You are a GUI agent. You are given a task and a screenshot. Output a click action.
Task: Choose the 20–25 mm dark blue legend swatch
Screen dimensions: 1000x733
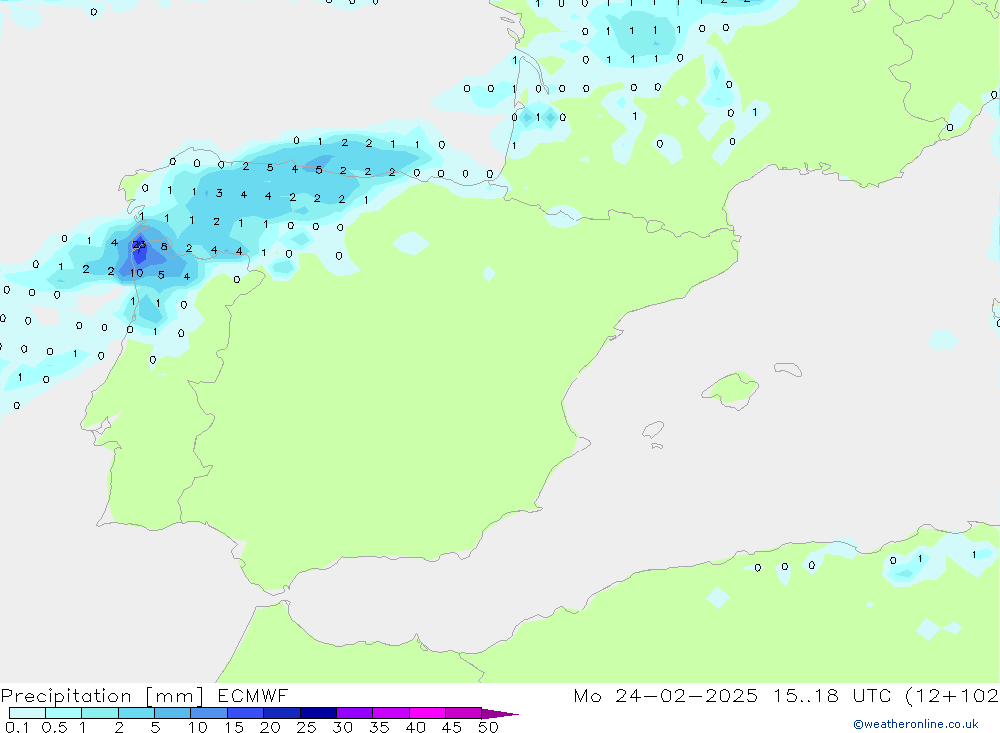[x=281, y=713]
